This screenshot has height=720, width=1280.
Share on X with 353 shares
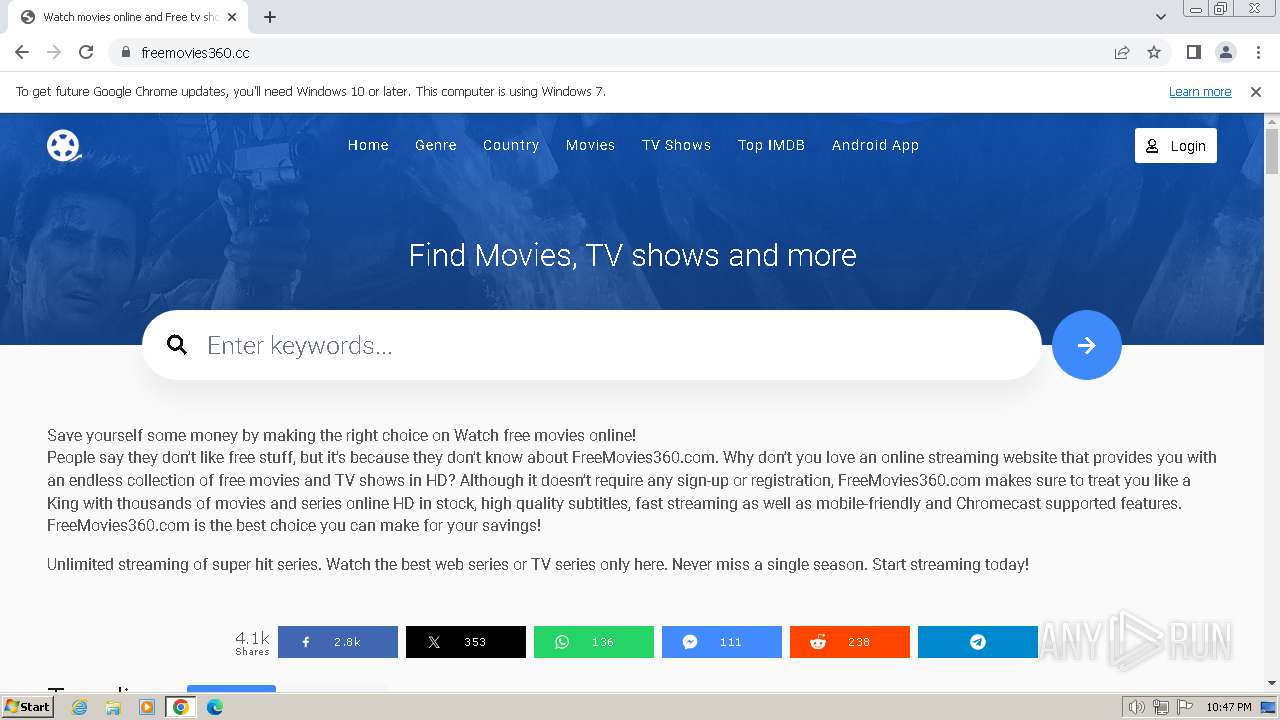(466, 642)
